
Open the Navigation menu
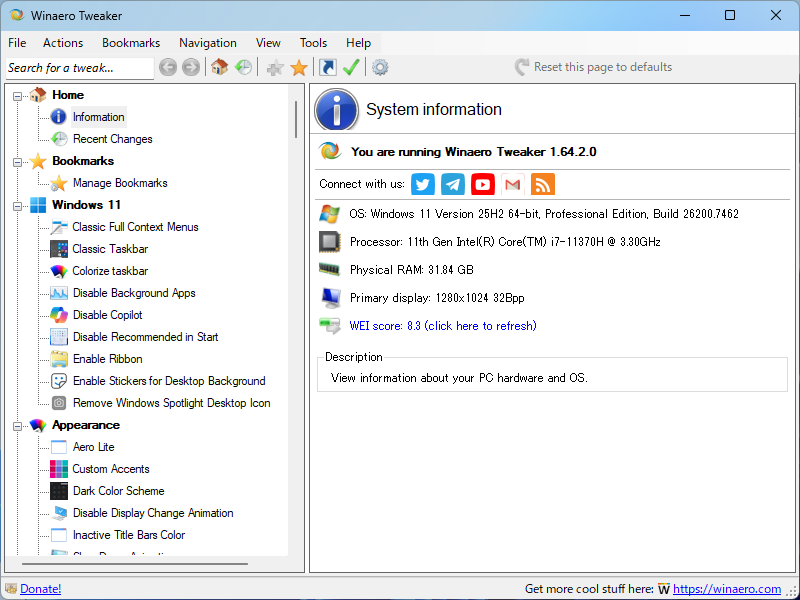click(208, 43)
